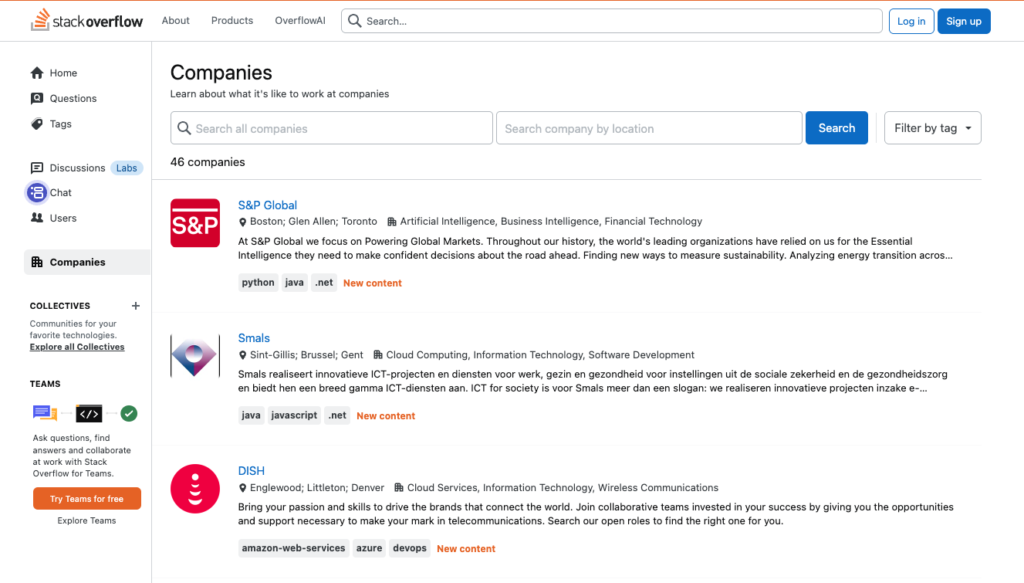Focus Search company by location field
The image size is (1024, 583).
648,128
